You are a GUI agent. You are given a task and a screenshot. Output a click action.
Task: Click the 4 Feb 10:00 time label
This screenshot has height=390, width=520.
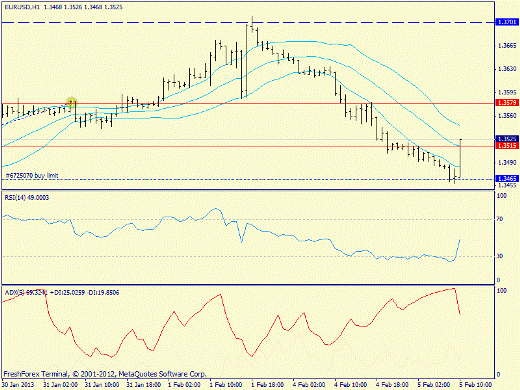tap(351, 385)
